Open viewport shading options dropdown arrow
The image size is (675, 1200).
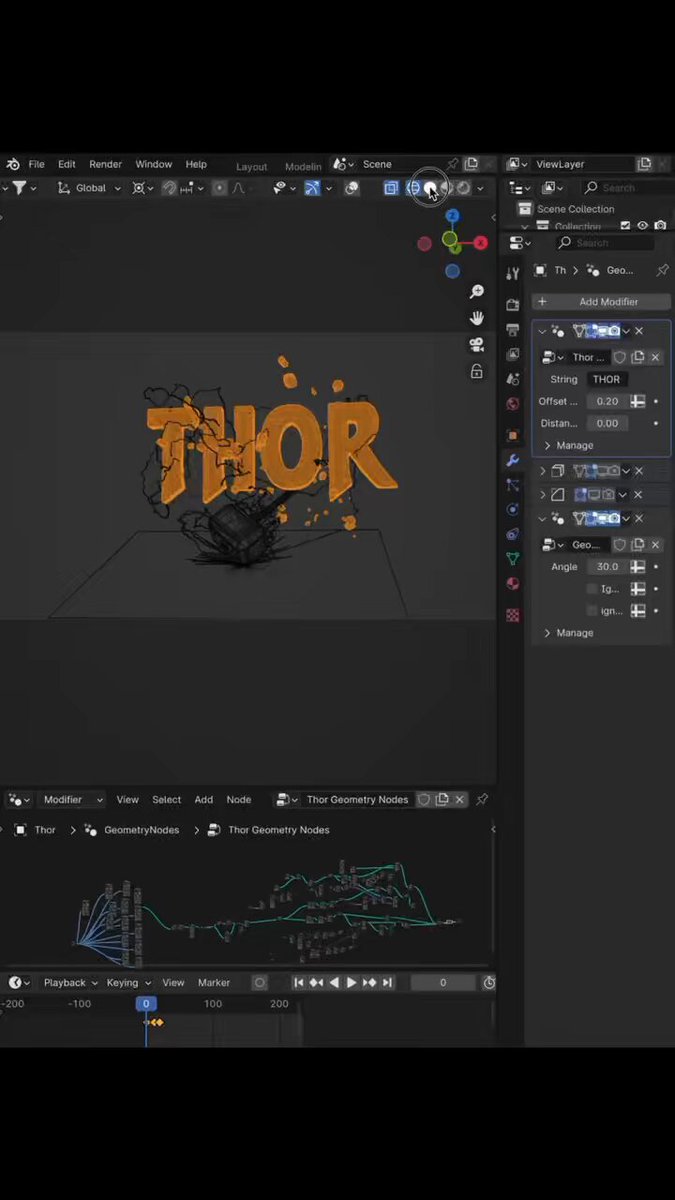click(480, 188)
